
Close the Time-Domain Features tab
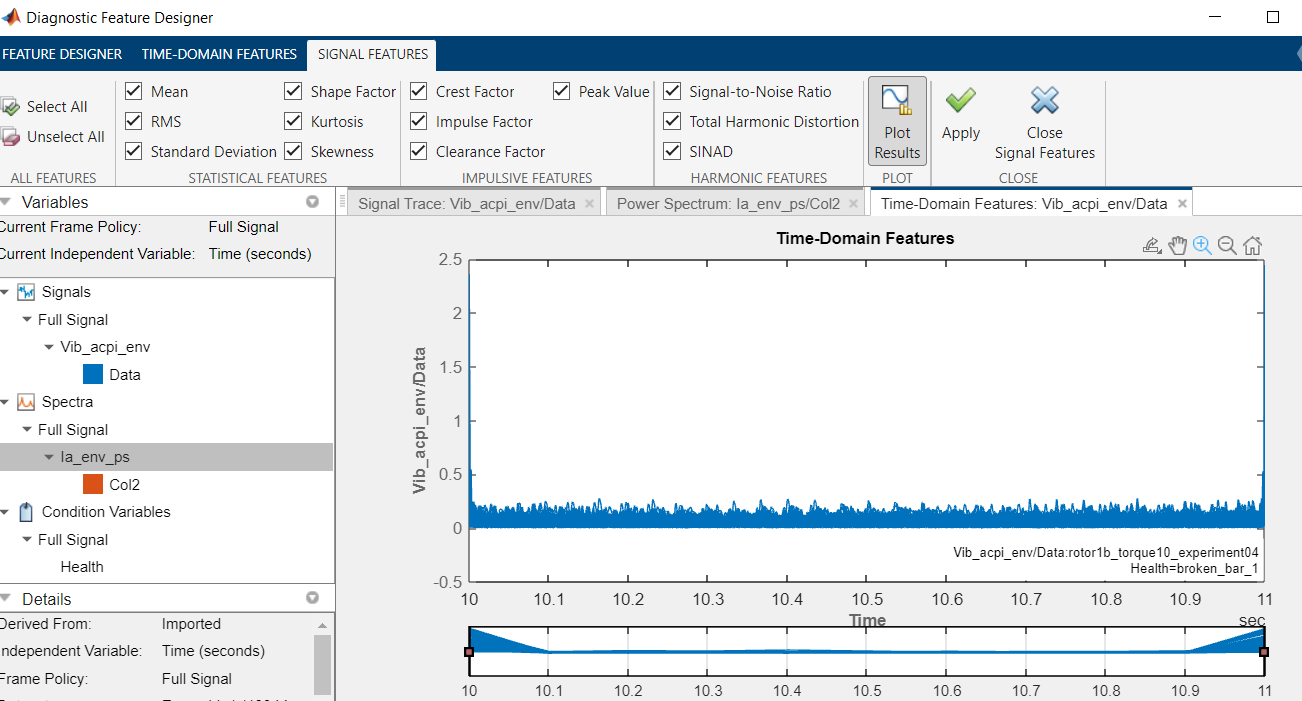point(1181,203)
